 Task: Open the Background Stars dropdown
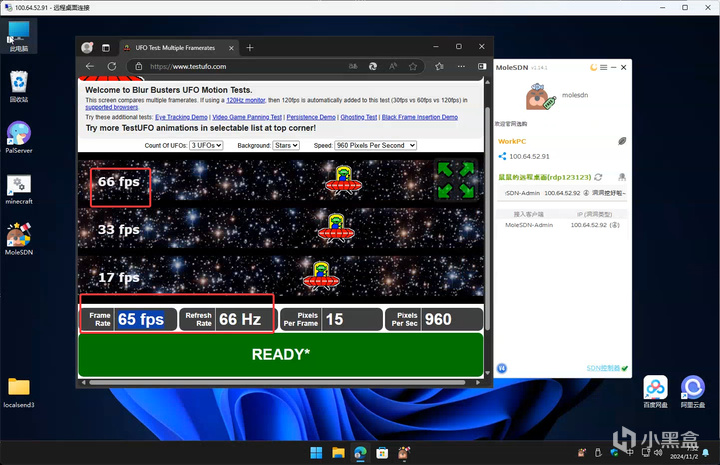286,145
